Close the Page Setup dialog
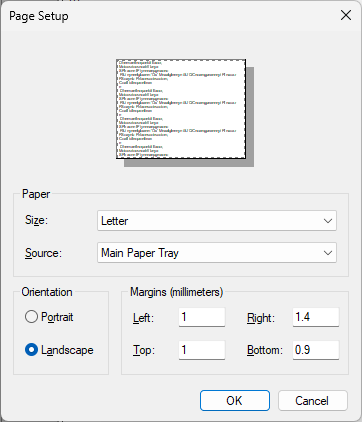Image resolution: width=362 pixels, height=422 pixels. (x=346, y=15)
